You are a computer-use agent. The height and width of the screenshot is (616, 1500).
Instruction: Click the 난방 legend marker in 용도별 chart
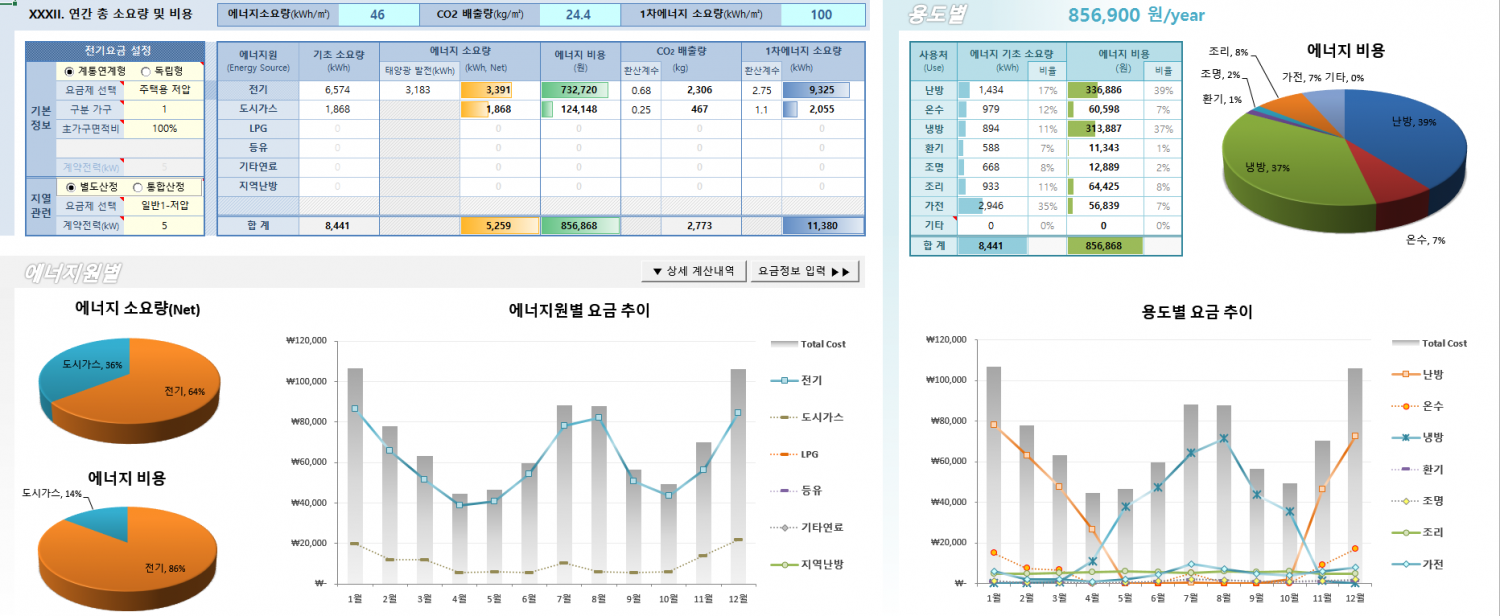1405,374
